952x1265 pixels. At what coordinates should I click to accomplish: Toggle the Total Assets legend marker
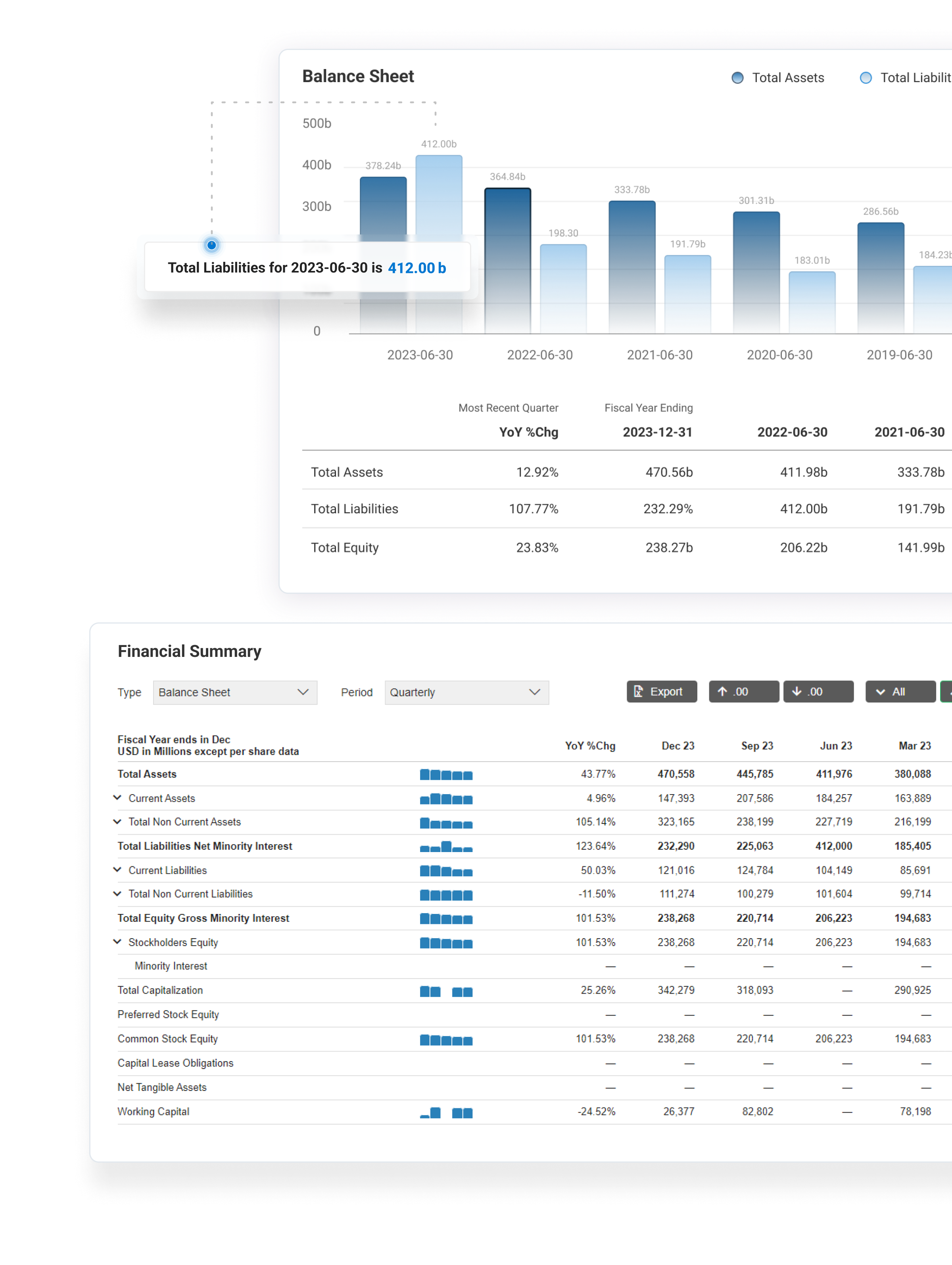click(x=737, y=78)
